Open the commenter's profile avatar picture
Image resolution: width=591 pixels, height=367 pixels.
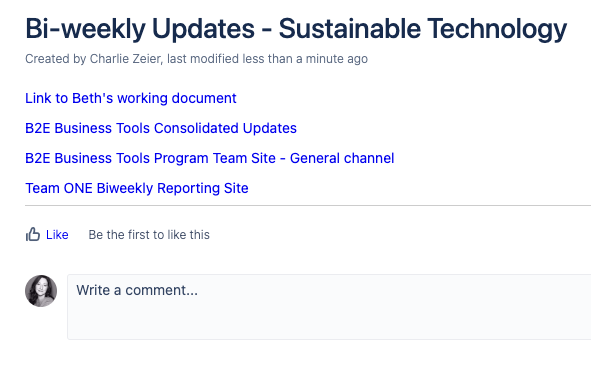pos(41,291)
